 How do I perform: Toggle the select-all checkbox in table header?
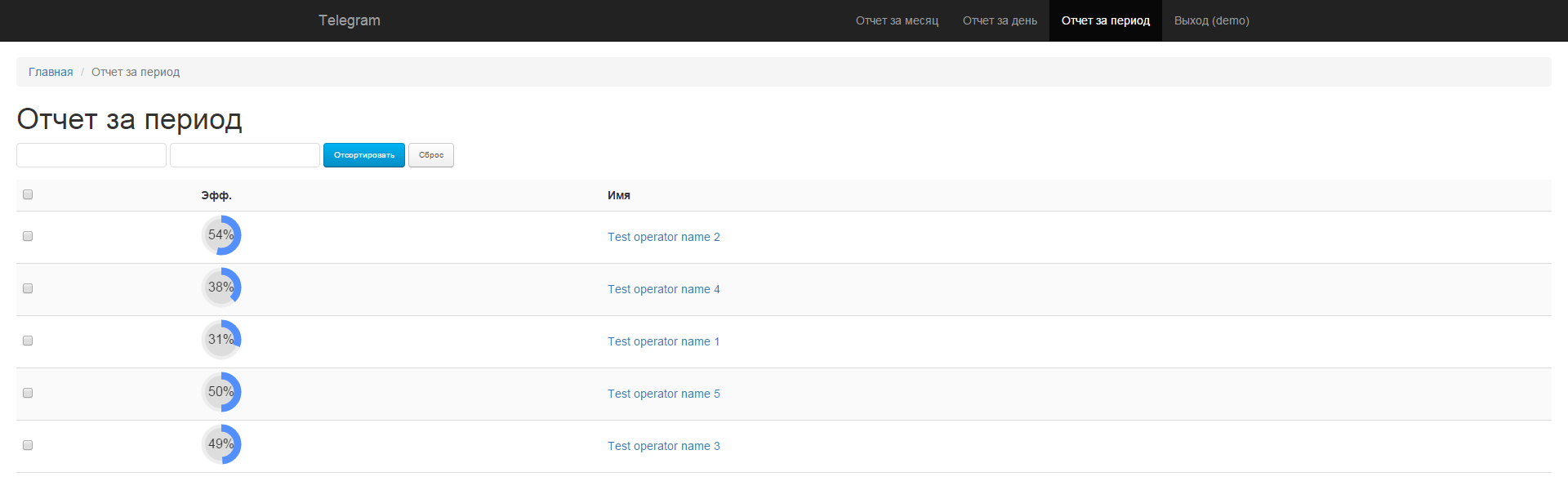pyautogui.click(x=28, y=194)
